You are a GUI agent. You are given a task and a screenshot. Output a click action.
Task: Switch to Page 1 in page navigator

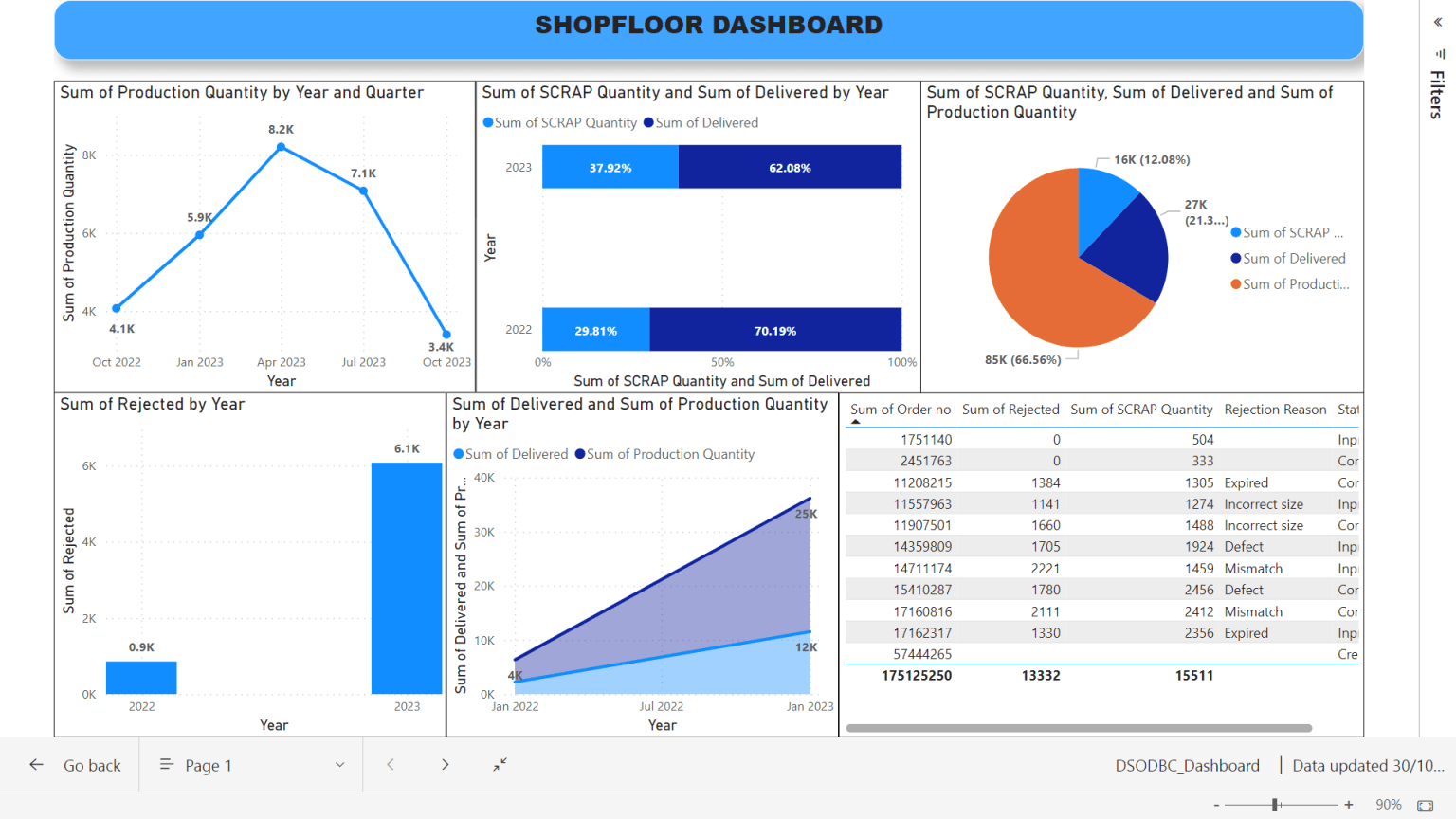208,764
